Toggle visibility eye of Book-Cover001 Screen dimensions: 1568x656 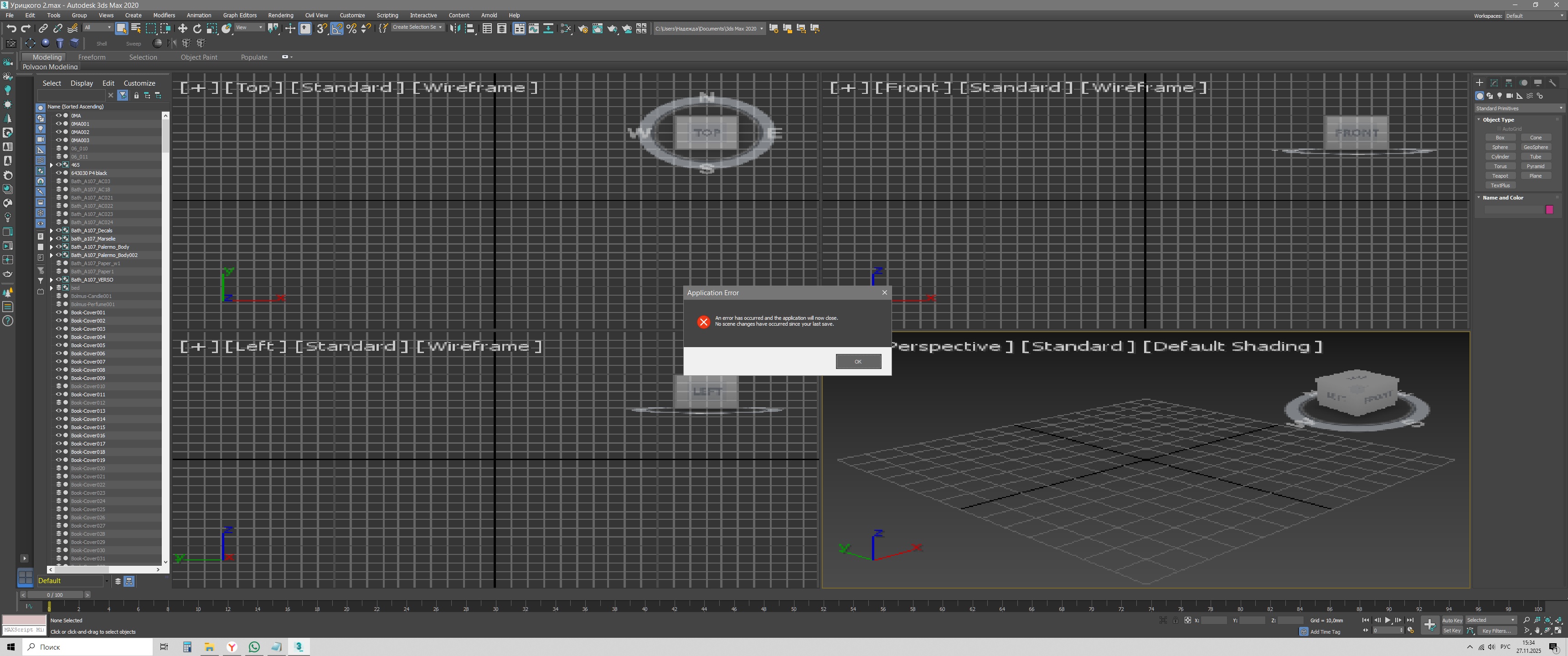tap(59, 312)
